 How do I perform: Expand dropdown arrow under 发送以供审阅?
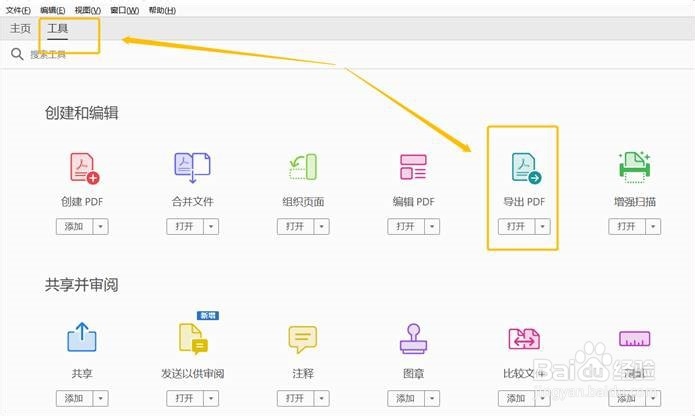coord(211,398)
